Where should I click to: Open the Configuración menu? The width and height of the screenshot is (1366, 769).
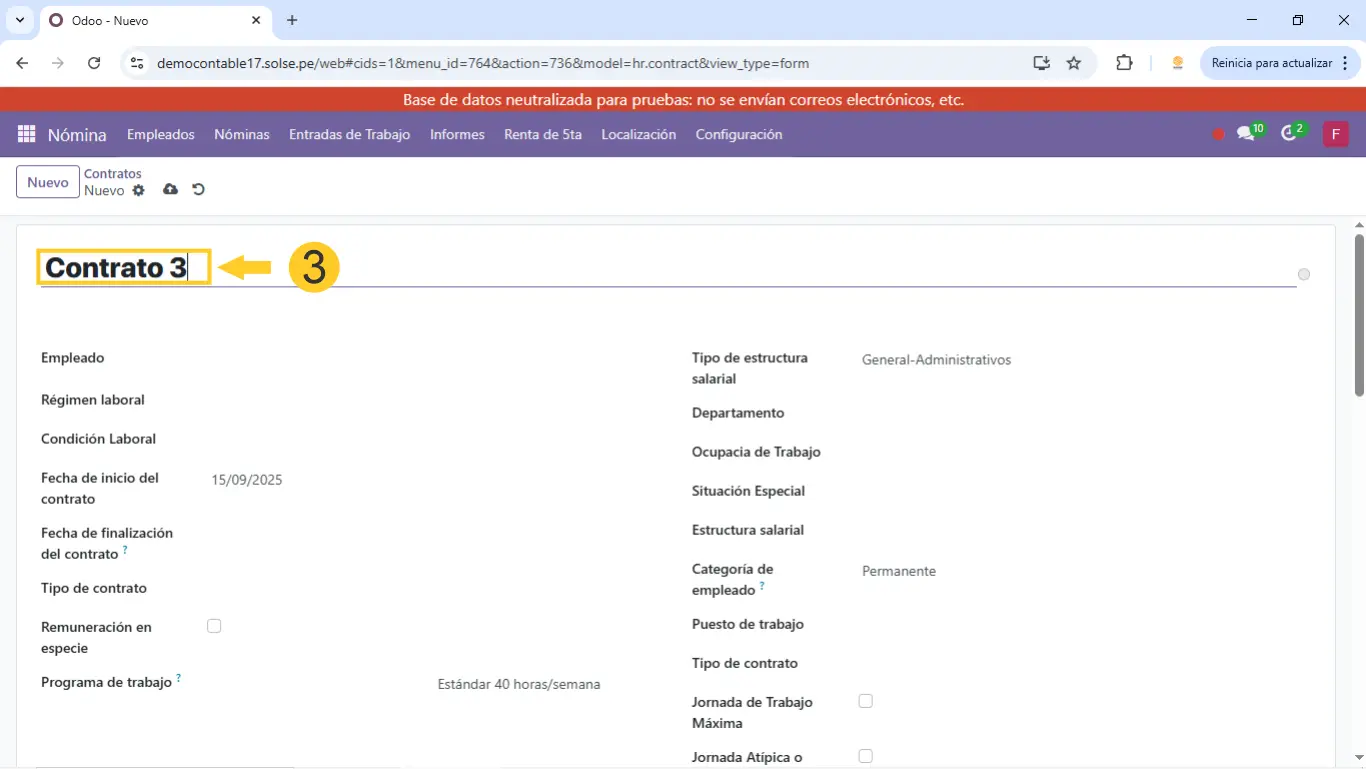[x=739, y=134]
